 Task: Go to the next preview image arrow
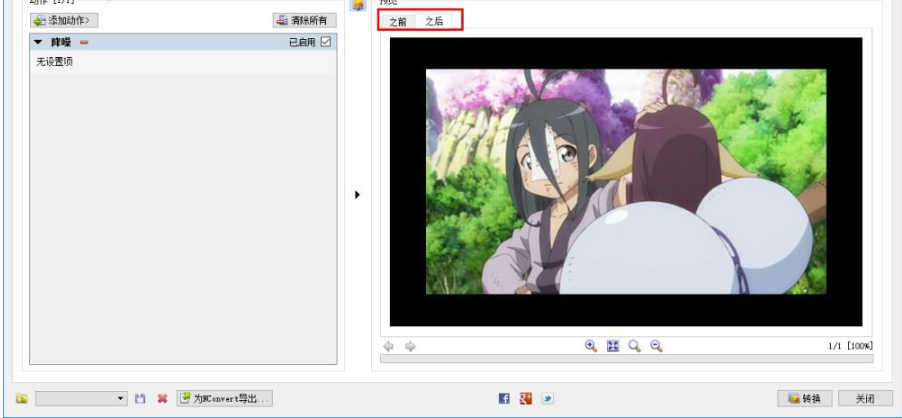410,346
